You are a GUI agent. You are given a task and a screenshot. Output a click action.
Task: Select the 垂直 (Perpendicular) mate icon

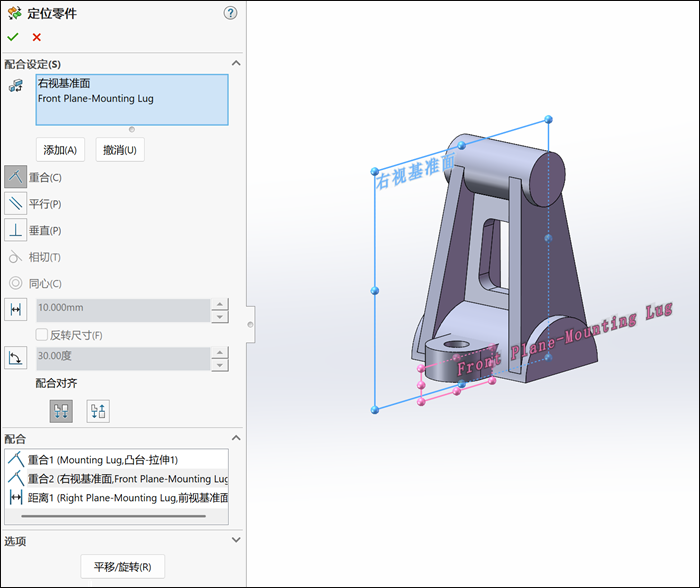tap(16, 230)
